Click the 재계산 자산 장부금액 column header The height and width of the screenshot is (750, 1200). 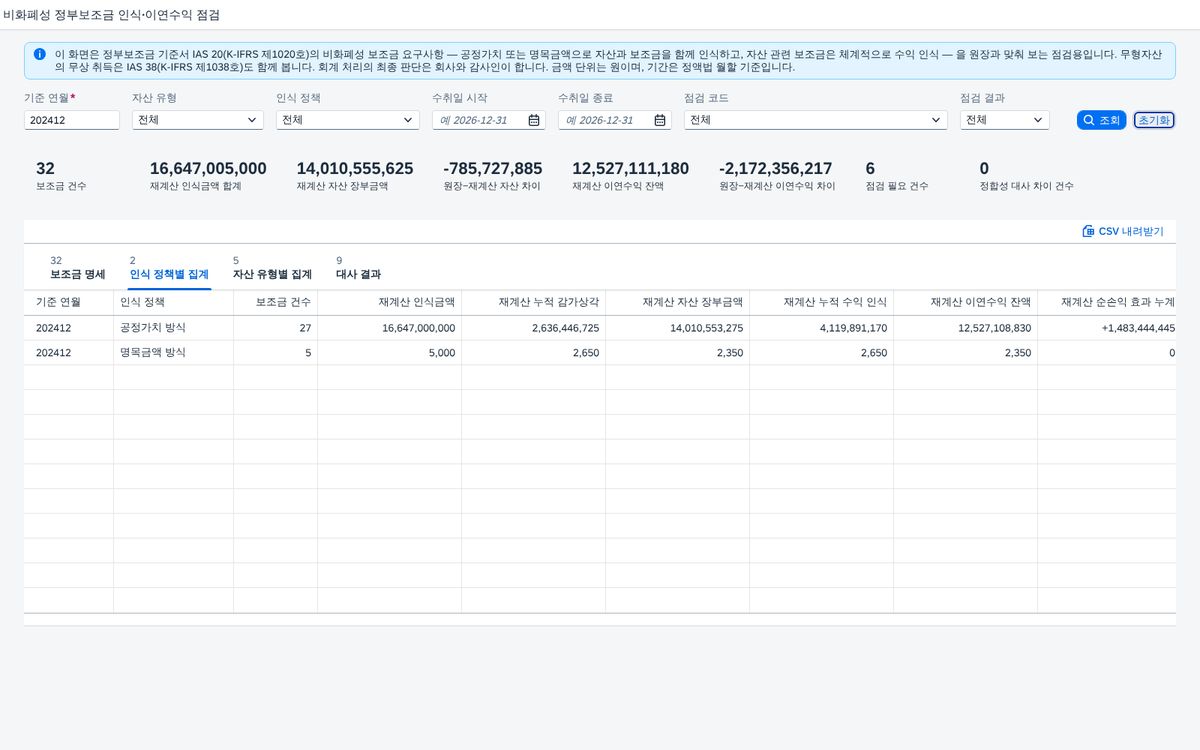(678, 302)
